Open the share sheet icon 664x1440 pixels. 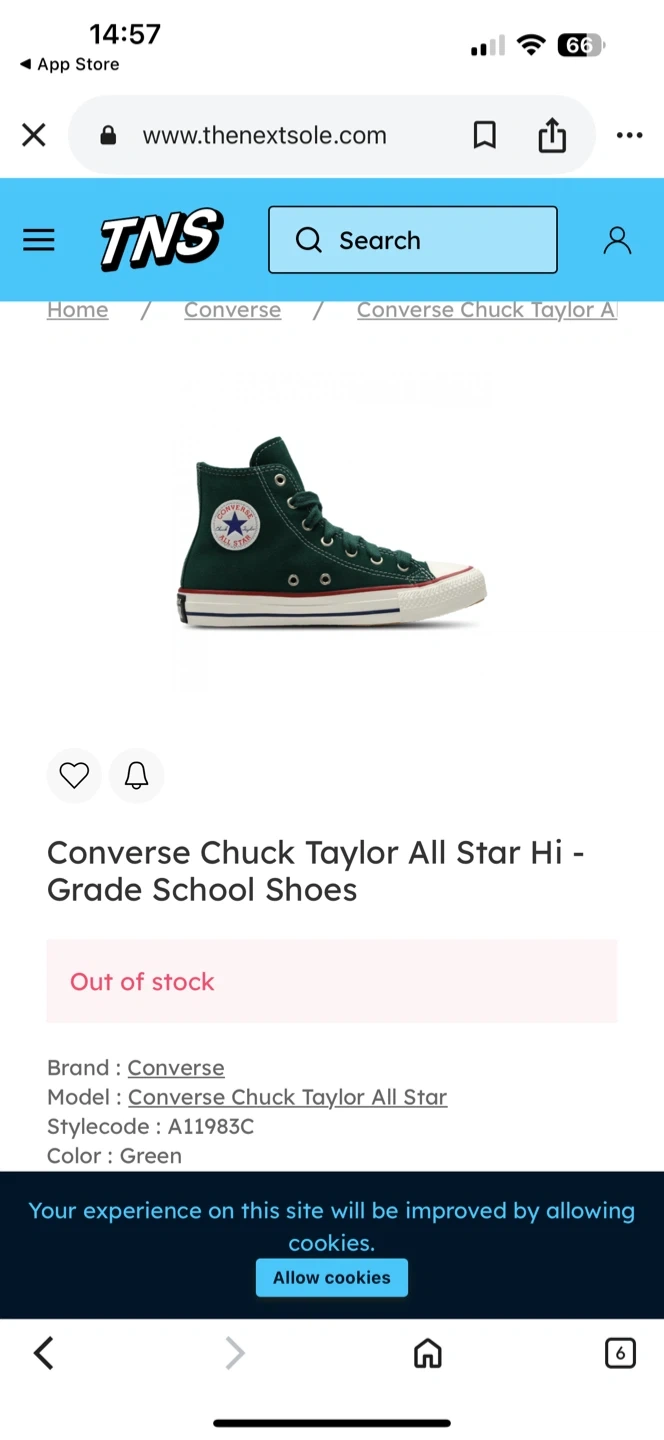552,135
